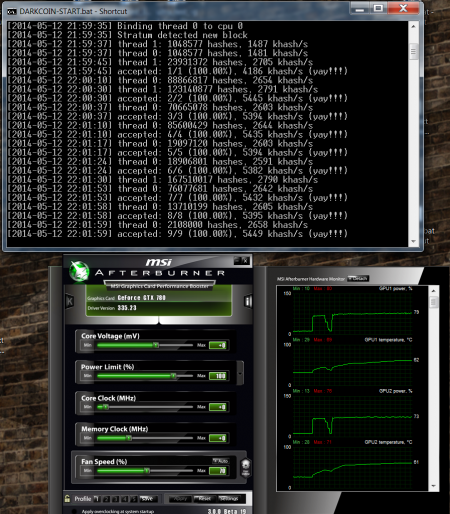Click the Fan Speed slider handle
This screenshot has height=514, width=450.
(147, 470)
